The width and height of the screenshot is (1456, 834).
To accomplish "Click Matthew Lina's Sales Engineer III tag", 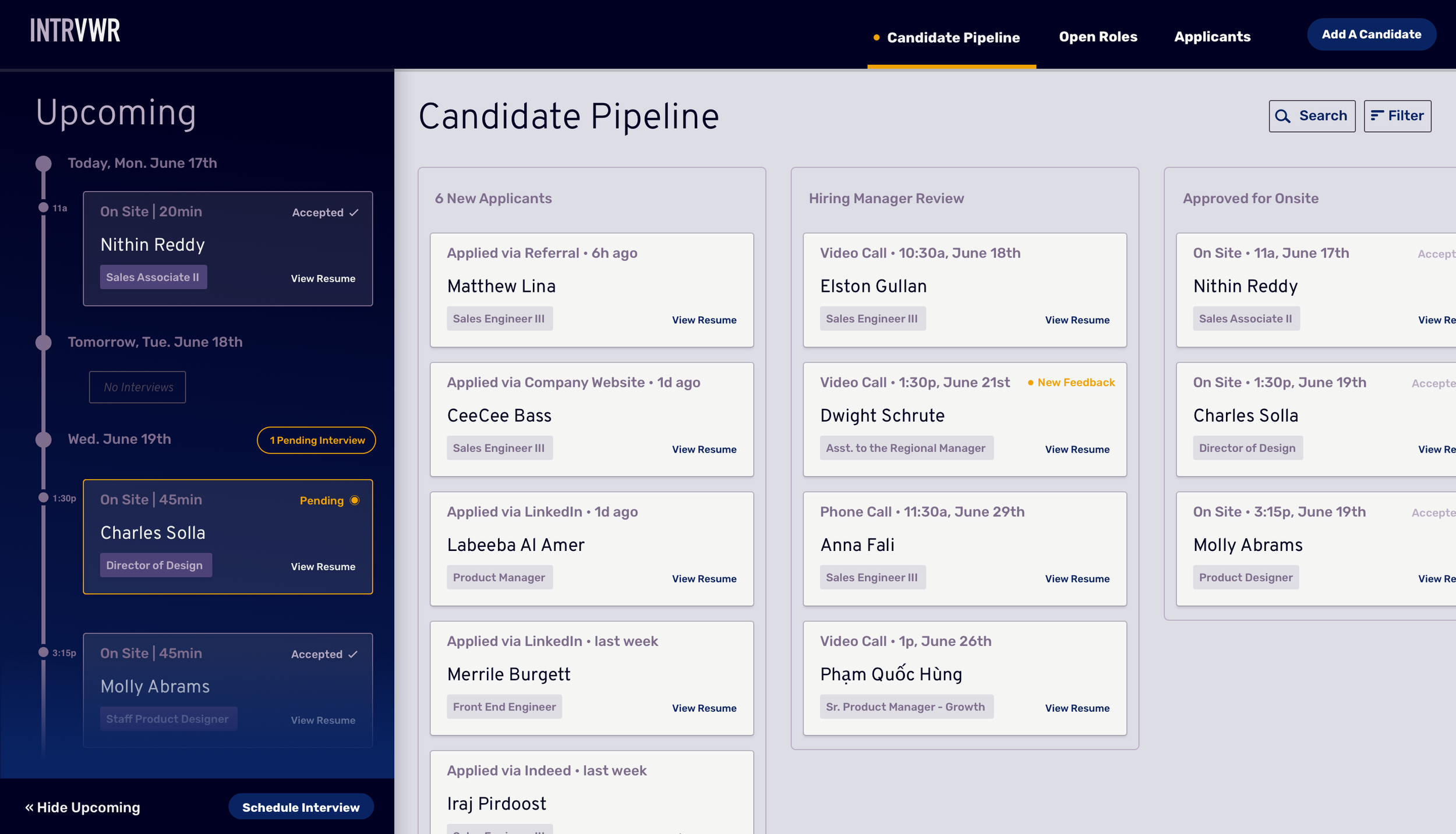I will (500, 319).
